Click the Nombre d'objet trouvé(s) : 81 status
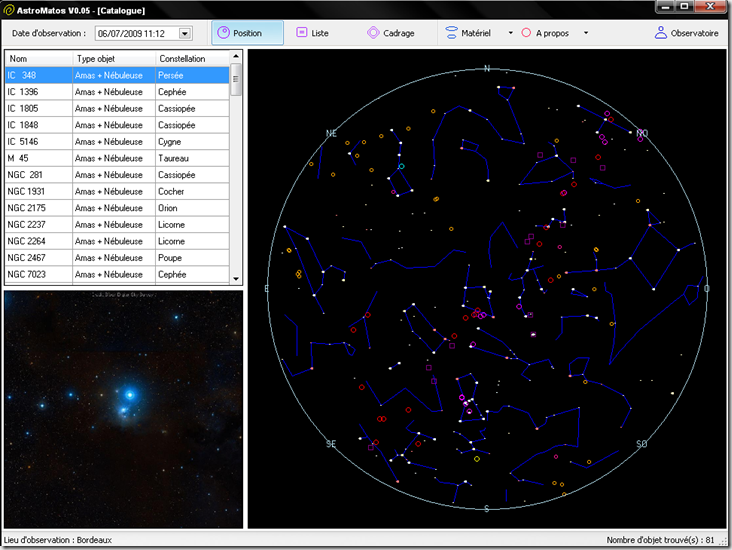Screen dimensions: 732x550 click(x=660, y=540)
